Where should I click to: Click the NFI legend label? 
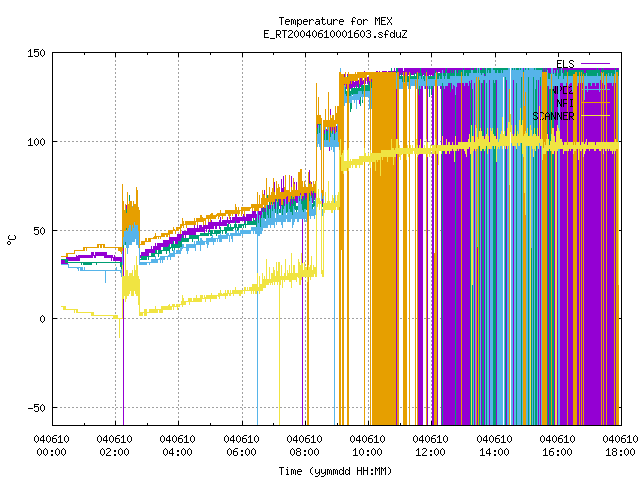565,103
